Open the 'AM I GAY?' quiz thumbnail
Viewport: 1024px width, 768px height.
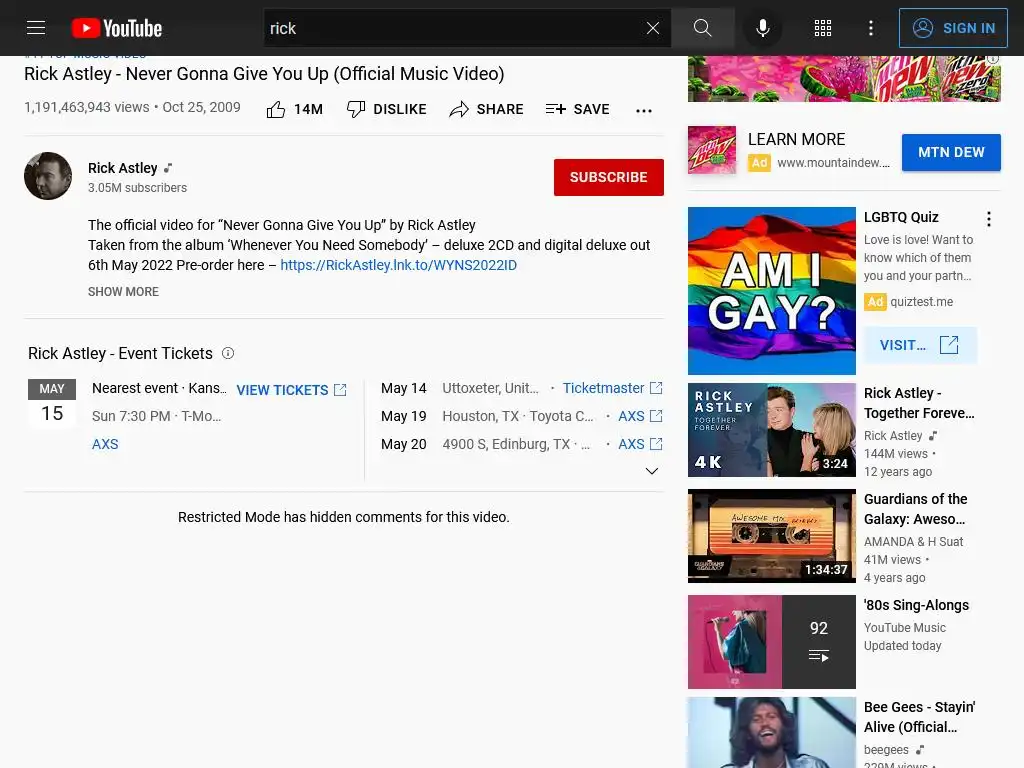tap(771, 291)
